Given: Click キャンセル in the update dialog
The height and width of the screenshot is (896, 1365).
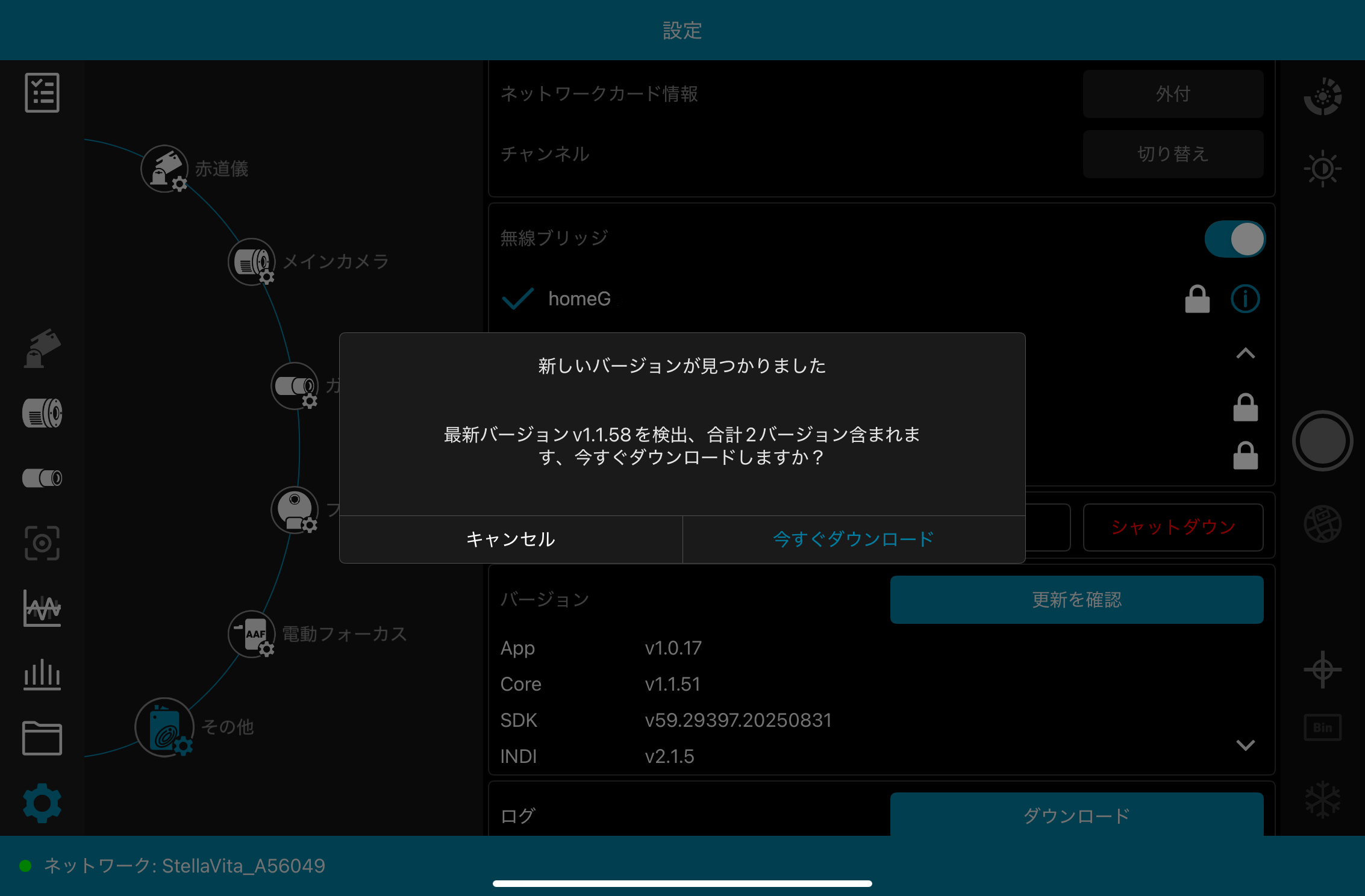Looking at the screenshot, I should pyautogui.click(x=511, y=539).
